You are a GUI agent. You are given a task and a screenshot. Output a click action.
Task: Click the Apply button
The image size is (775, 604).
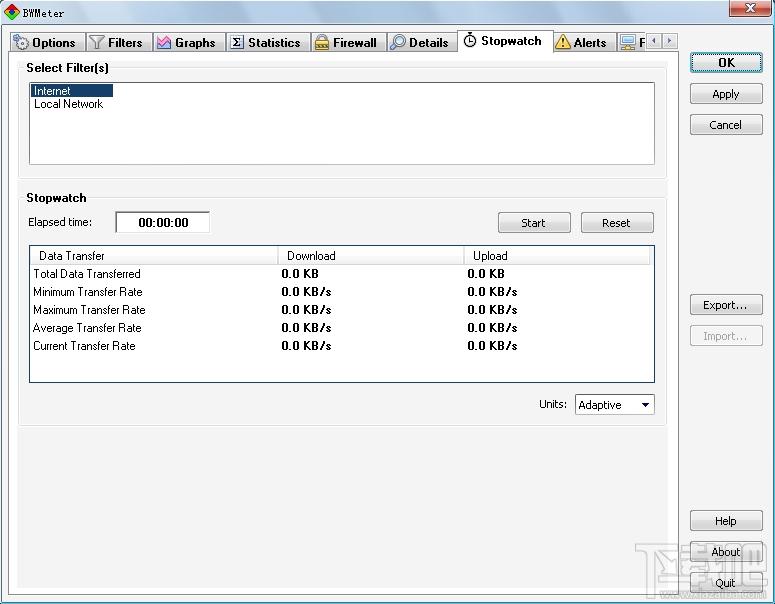(x=726, y=94)
